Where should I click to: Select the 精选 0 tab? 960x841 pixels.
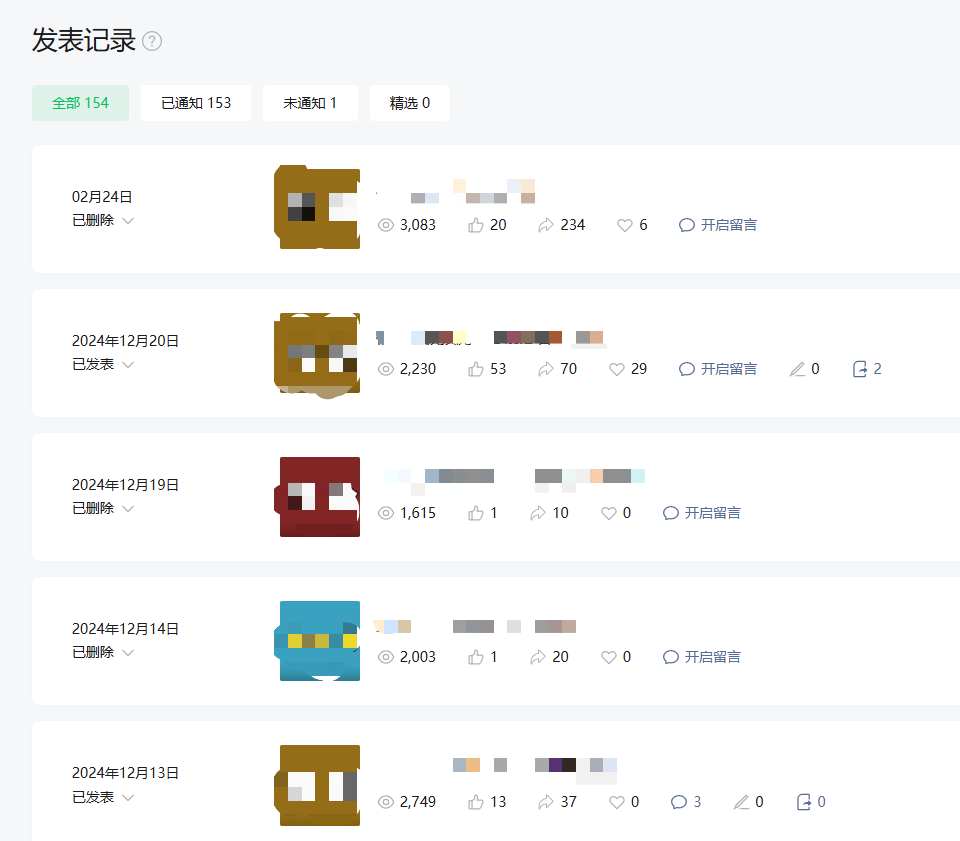(x=410, y=103)
